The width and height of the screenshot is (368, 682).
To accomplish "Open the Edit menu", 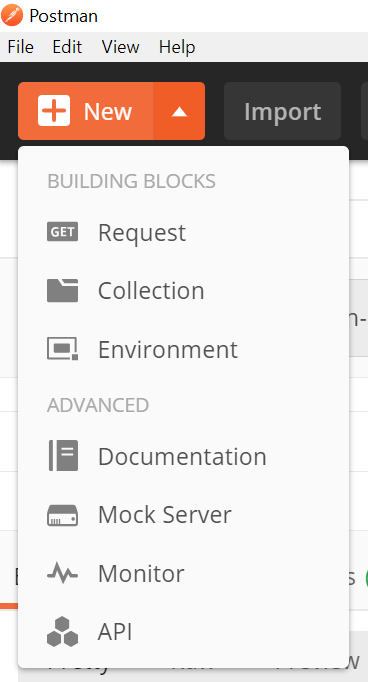I will [67, 47].
